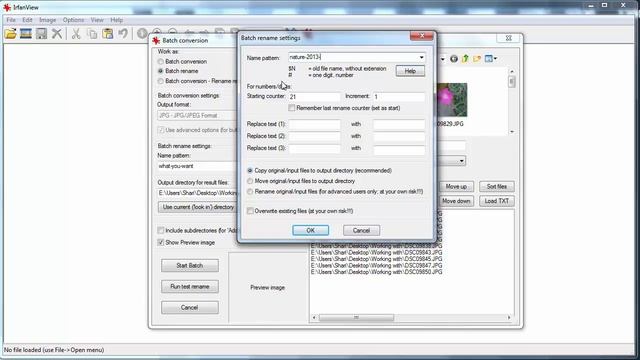Select the pink flower thumbnail
This screenshot has width=640, height=360.
point(452,100)
